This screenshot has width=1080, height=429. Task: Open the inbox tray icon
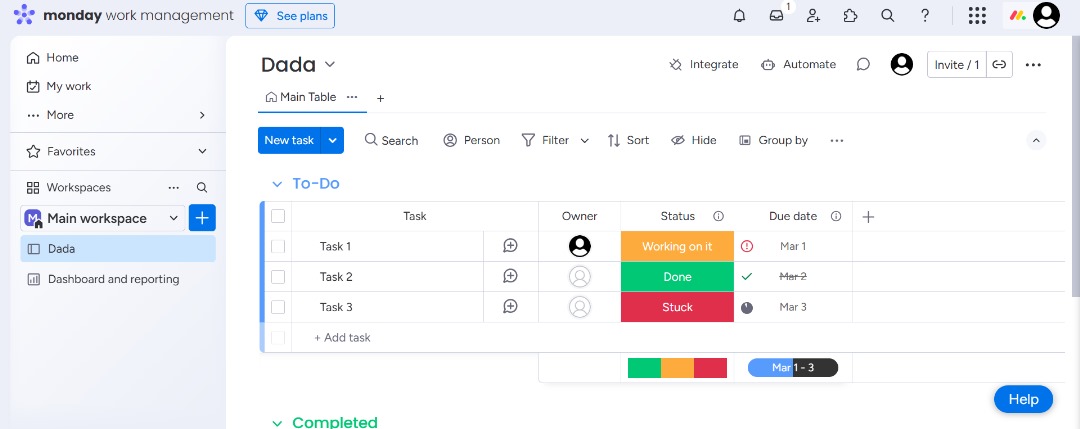click(x=776, y=15)
